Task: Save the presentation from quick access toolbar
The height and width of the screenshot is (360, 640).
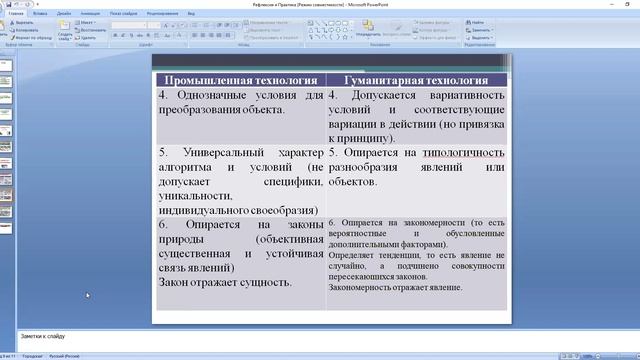Action: (x=9, y=4)
